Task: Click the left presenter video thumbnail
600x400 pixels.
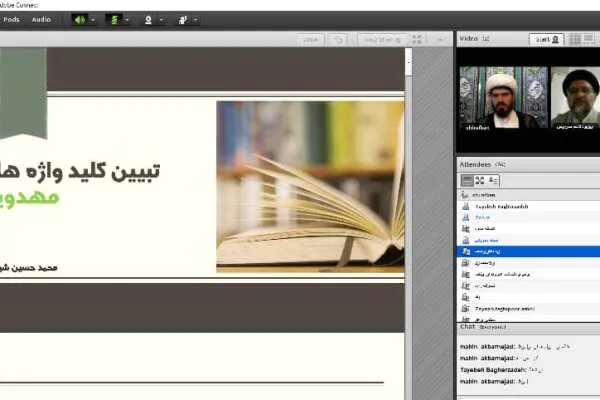Action: tap(503, 98)
